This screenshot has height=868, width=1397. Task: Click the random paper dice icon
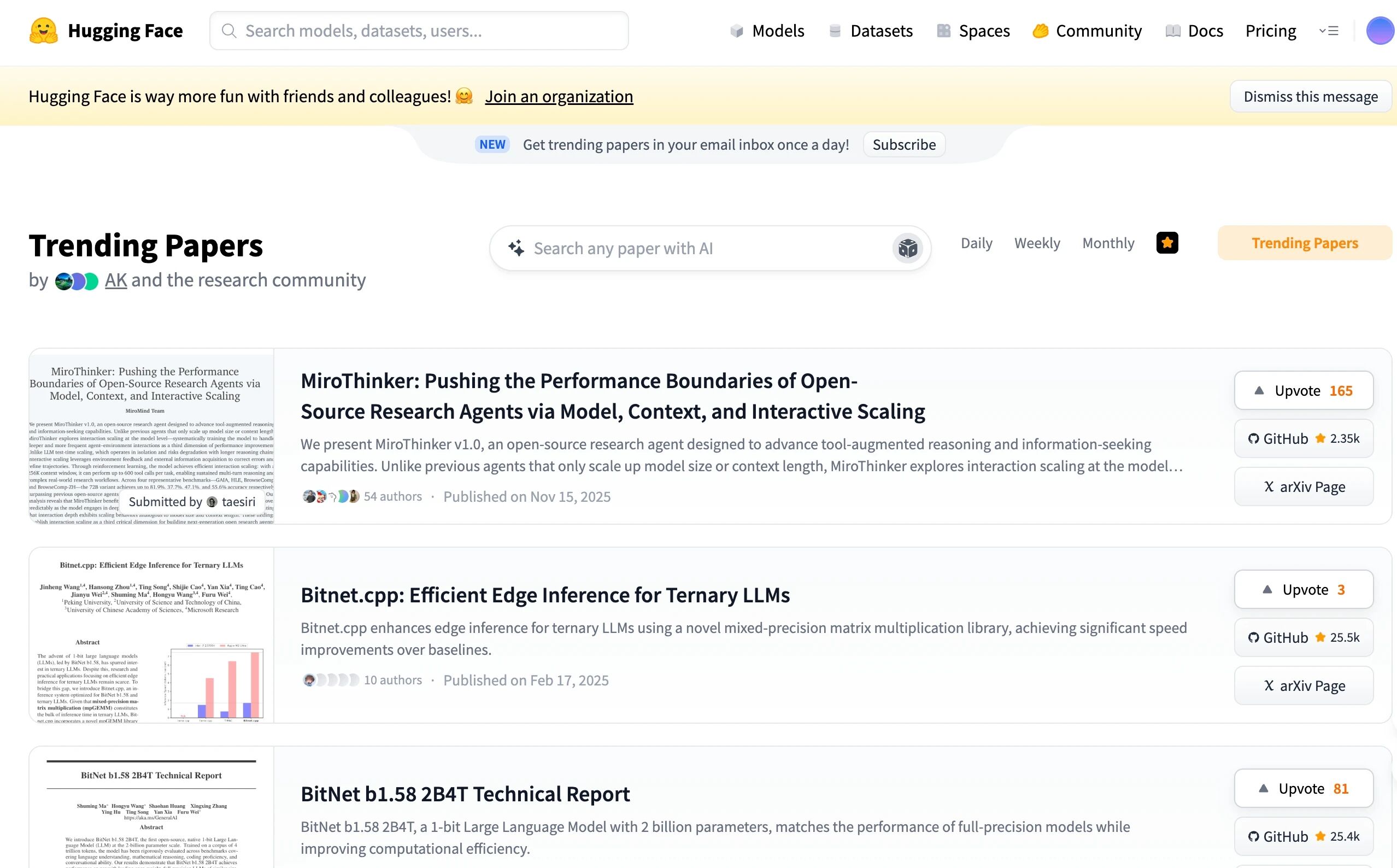[907, 249]
